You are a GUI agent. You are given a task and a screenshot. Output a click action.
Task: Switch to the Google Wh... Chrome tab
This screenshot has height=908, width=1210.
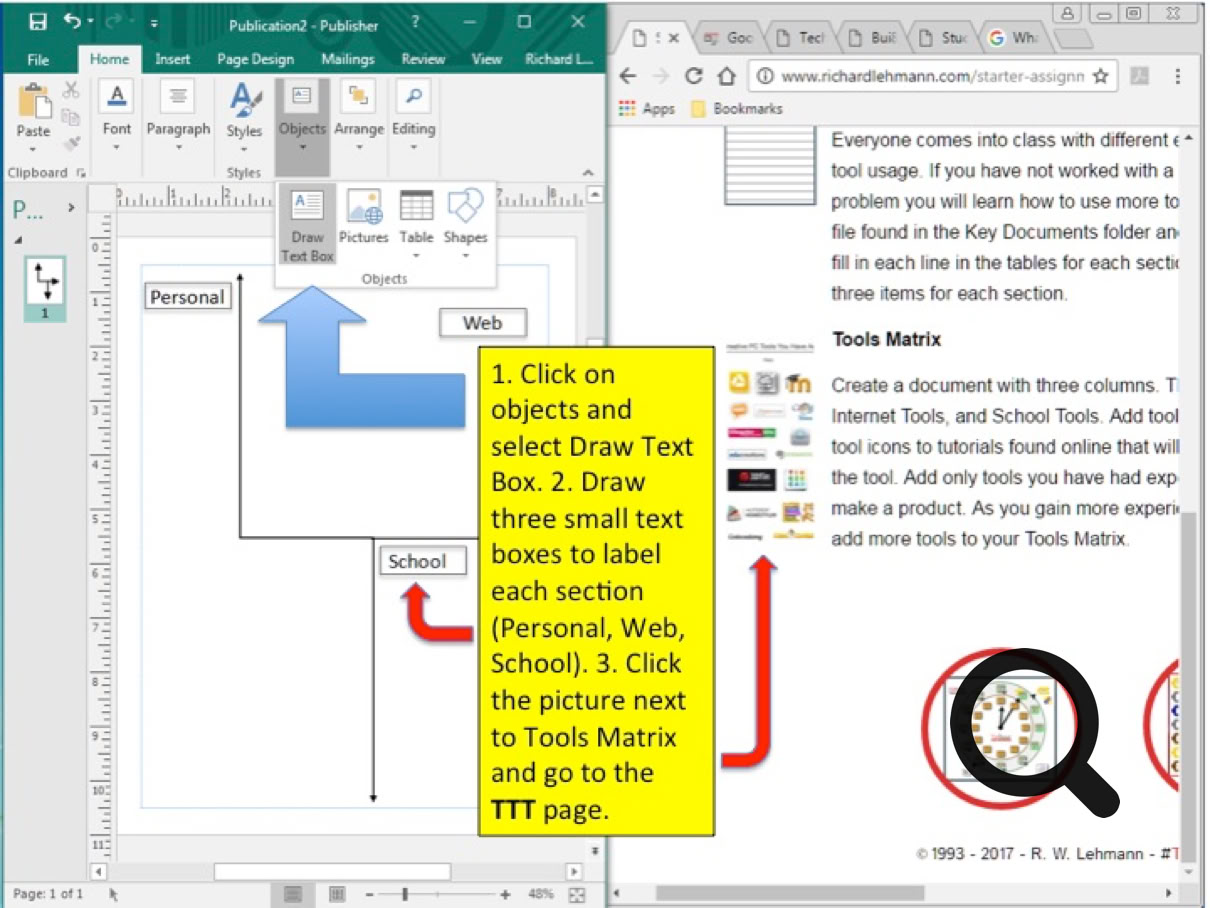1015,37
